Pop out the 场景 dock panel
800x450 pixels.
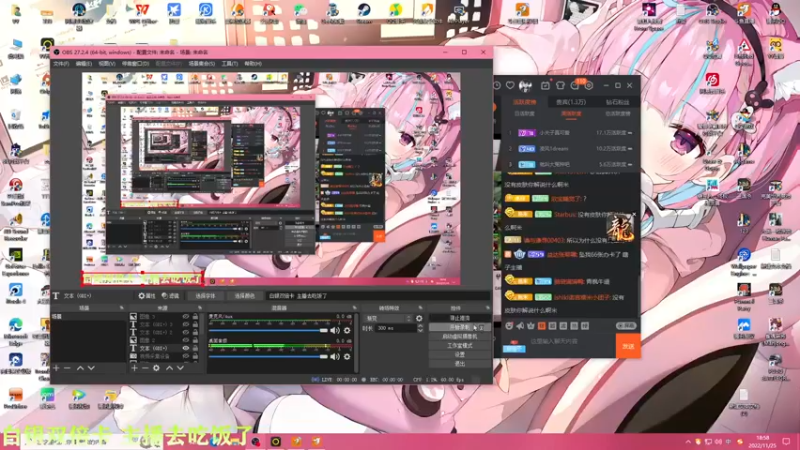pos(121,308)
